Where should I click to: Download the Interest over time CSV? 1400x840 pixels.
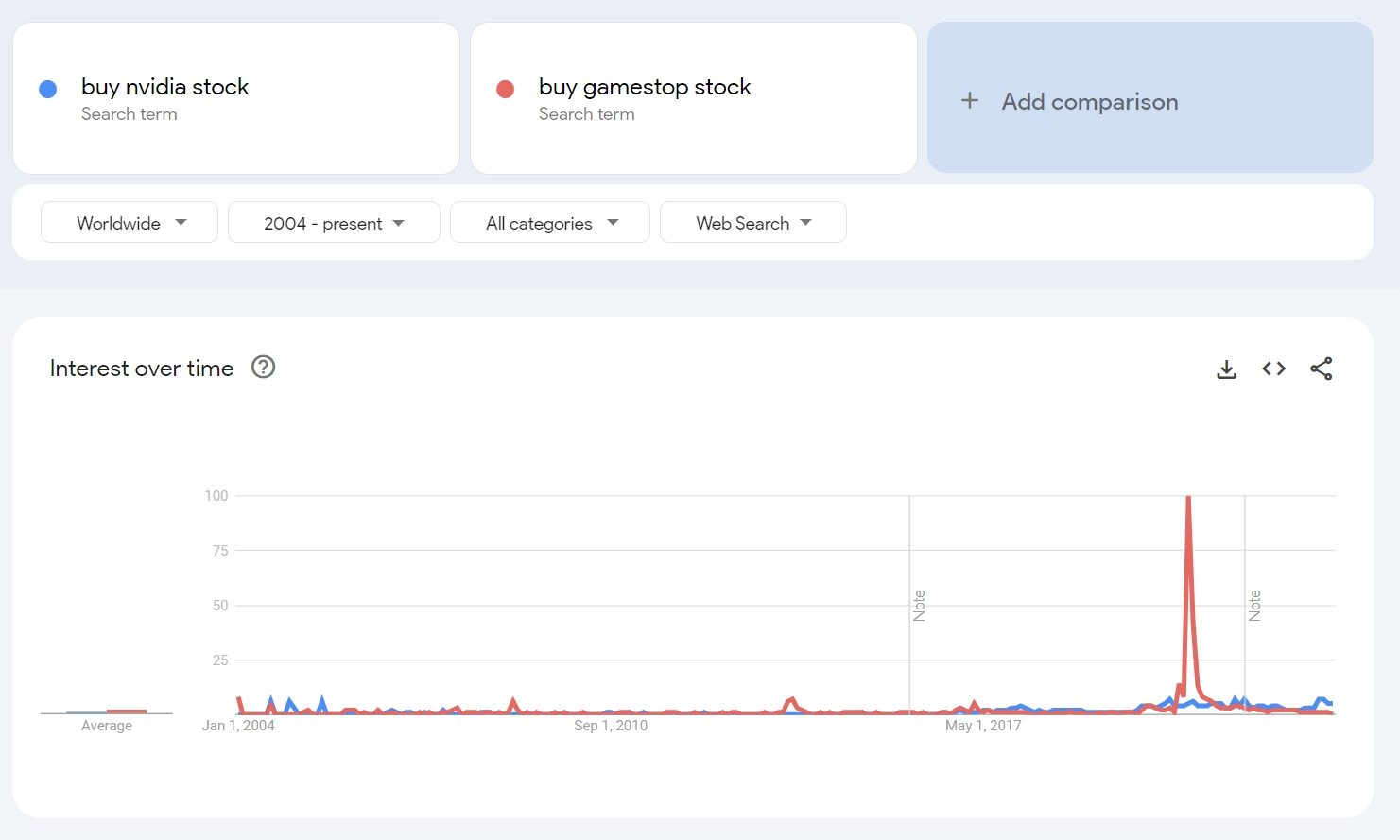click(1226, 369)
